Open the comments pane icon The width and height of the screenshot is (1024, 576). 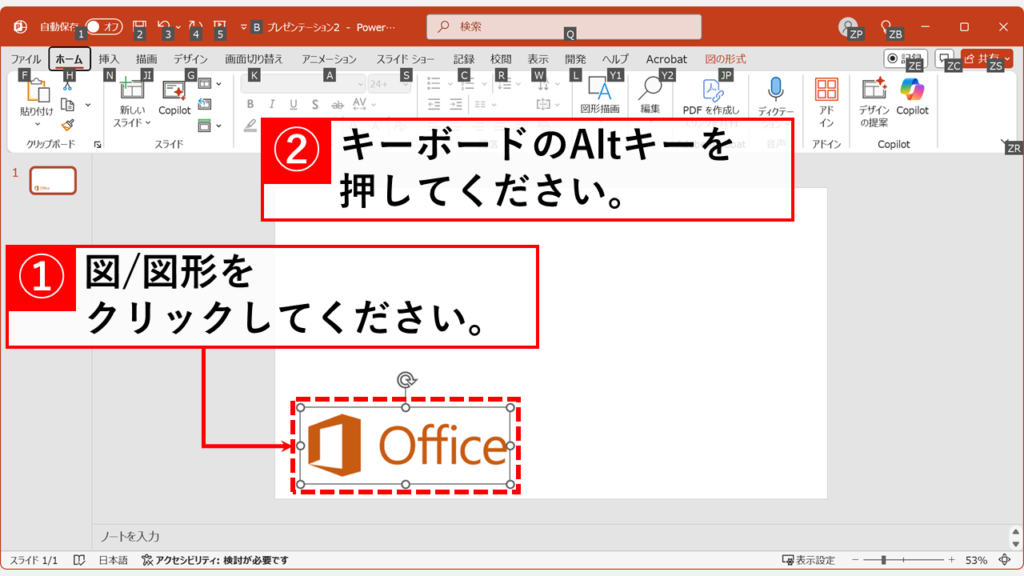coord(944,58)
